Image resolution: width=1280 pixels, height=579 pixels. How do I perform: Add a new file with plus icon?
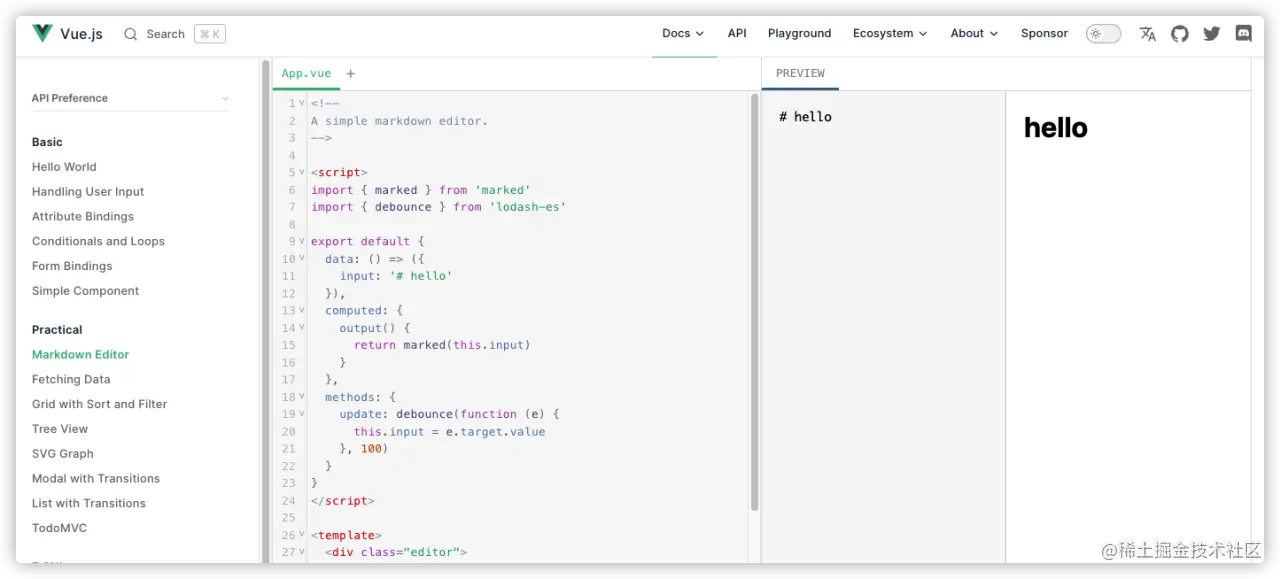coord(350,73)
